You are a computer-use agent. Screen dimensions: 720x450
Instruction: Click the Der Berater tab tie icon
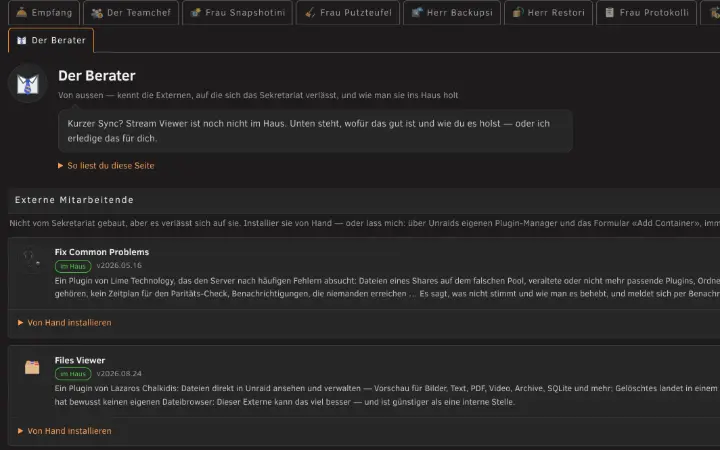pos(22,40)
